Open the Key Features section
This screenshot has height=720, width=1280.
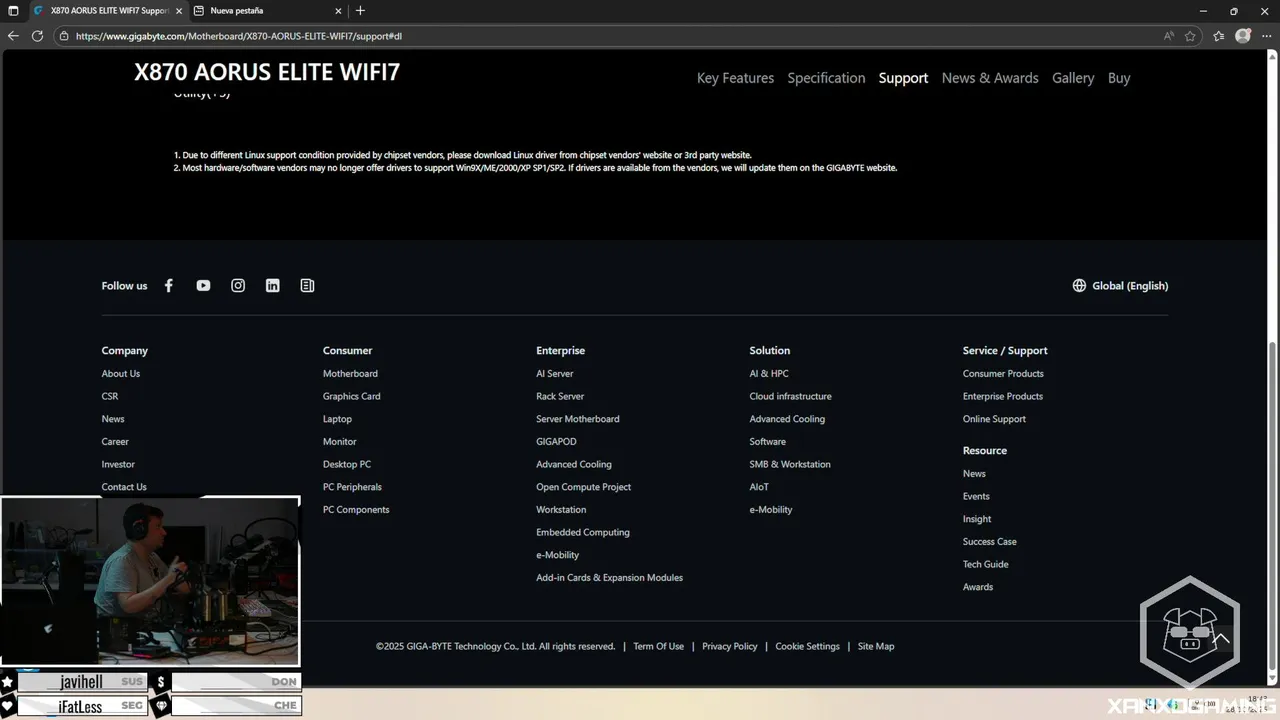pos(735,78)
